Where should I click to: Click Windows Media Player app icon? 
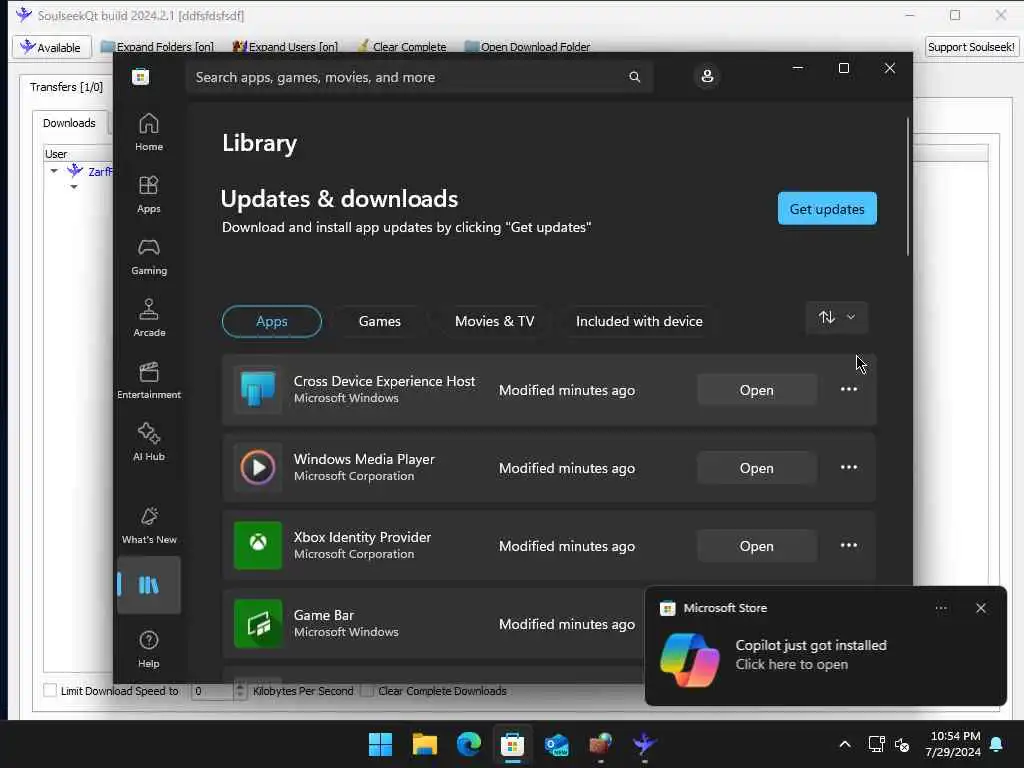(x=258, y=468)
